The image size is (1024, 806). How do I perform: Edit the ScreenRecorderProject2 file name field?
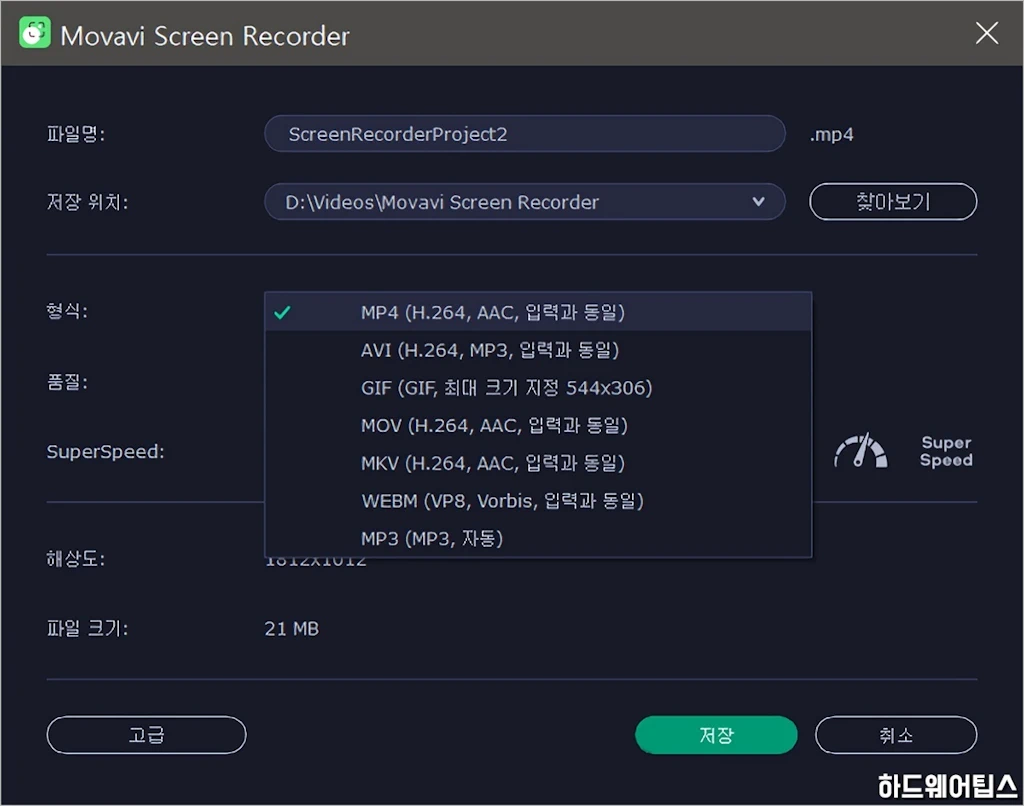pyautogui.click(x=524, y=134)
